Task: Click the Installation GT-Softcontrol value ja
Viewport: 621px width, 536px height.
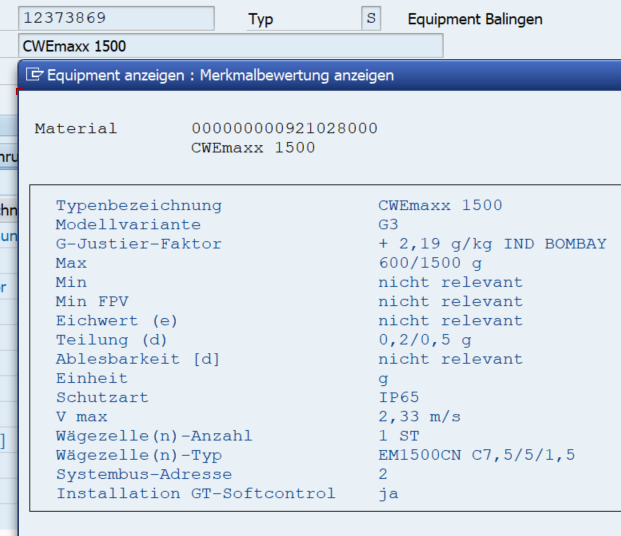Action: click(x=388, y=493)
